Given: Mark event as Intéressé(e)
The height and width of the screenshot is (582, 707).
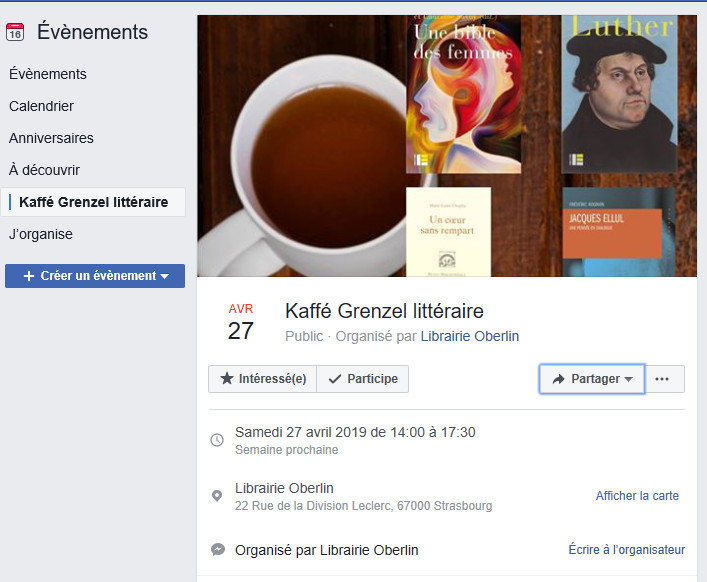Looking at the screenshot, I should (x=262, y=379).
